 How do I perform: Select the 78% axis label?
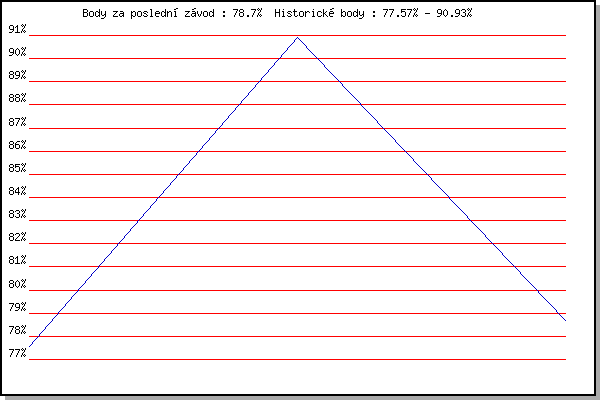click(x=17, y=330)
